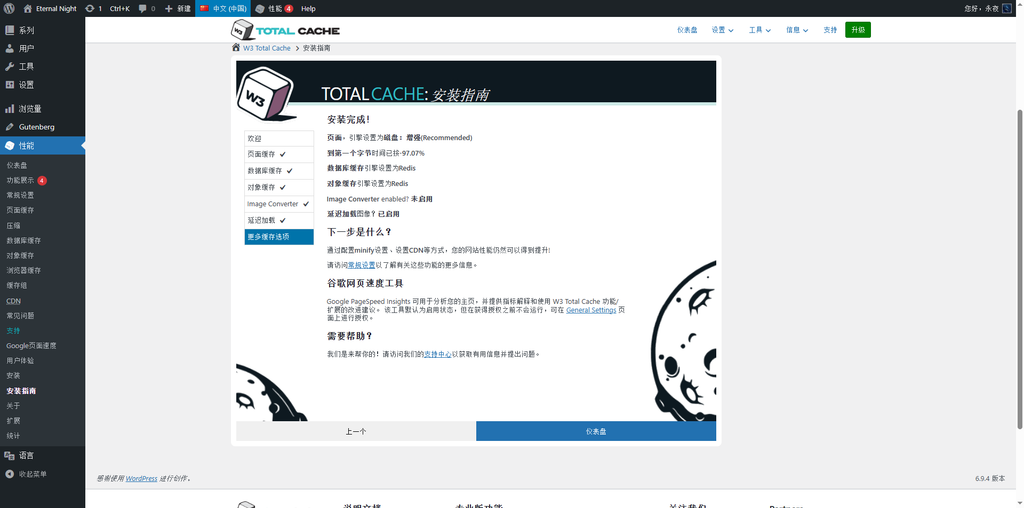The height and width of the screenshot is (508, 1024).
Task: Open 常见问题 in 性能 submenu
Action: (42, 315)
